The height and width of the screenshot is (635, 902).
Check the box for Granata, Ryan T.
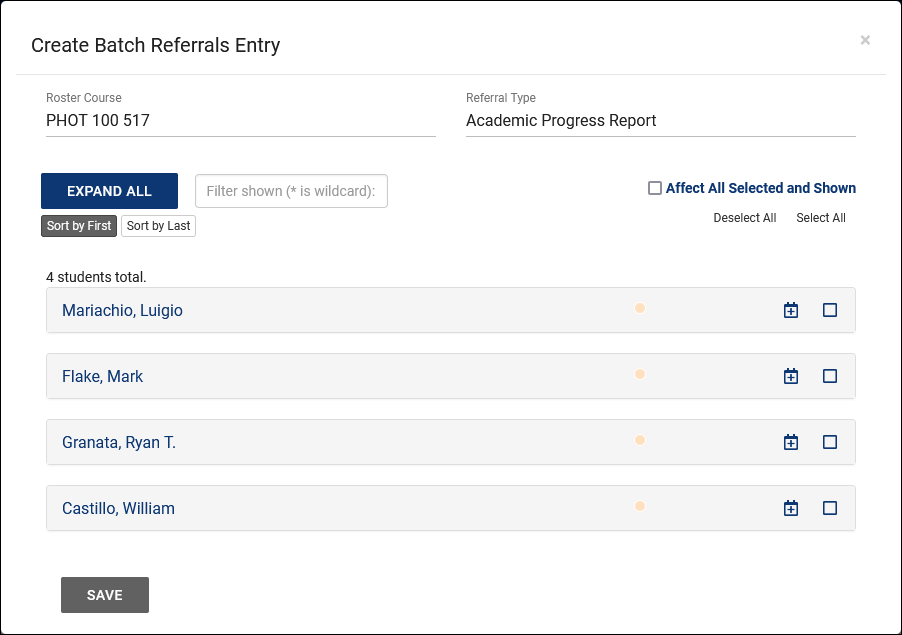pyautogui.click(x=829, y=442)
